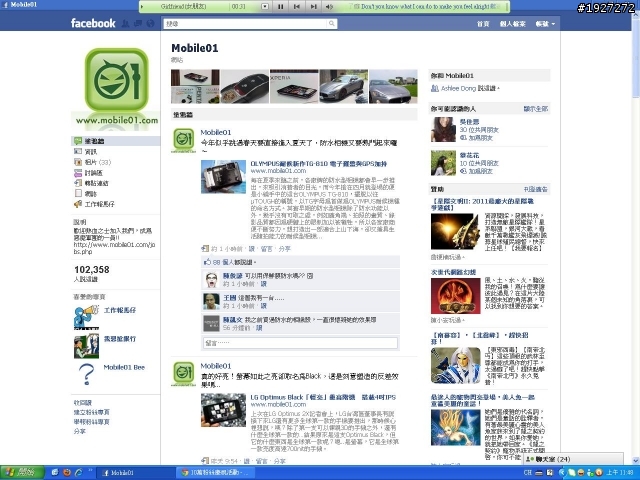Skip to the next track in player

[313, 7]
